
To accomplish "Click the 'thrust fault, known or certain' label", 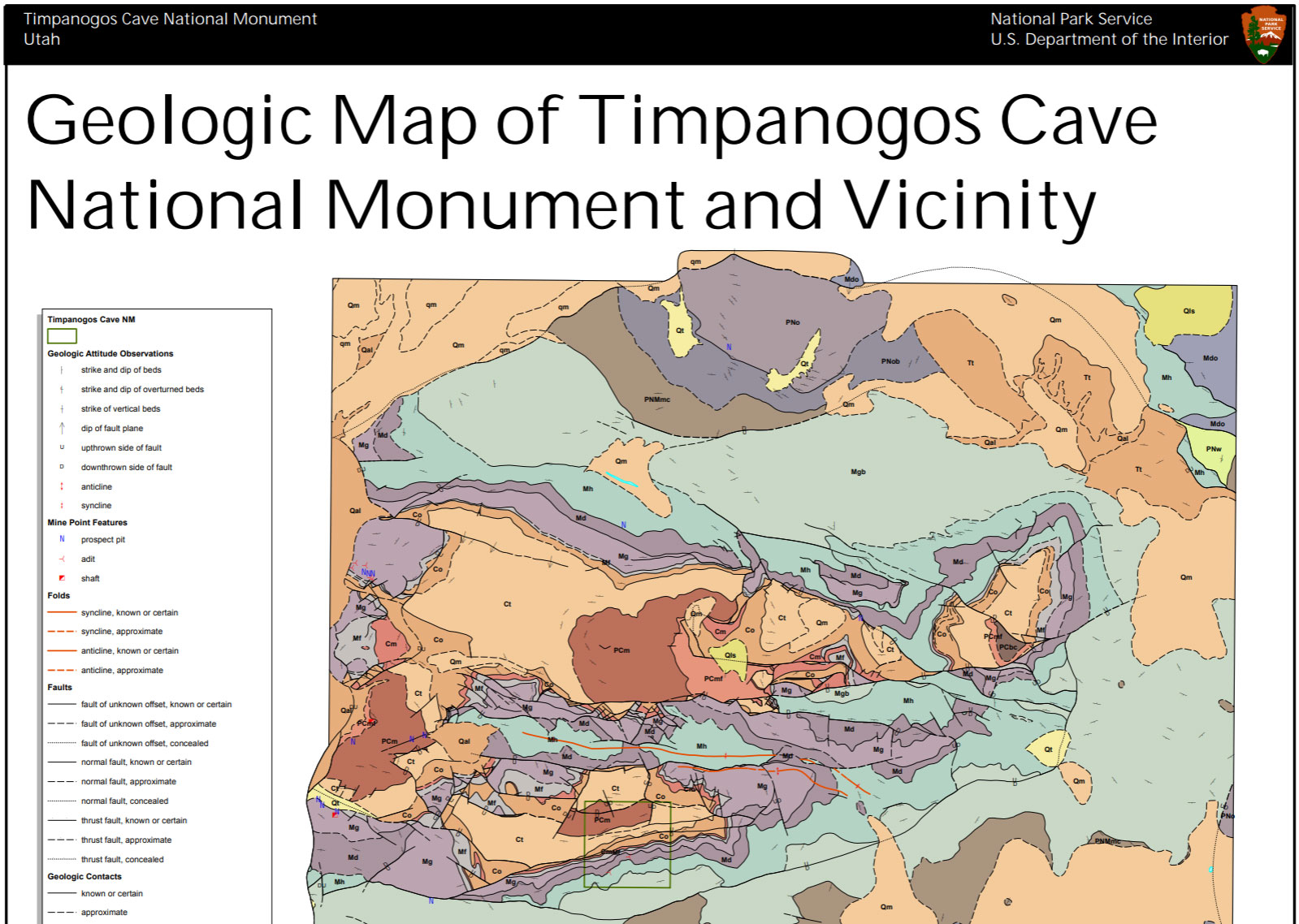I will 134,820.
